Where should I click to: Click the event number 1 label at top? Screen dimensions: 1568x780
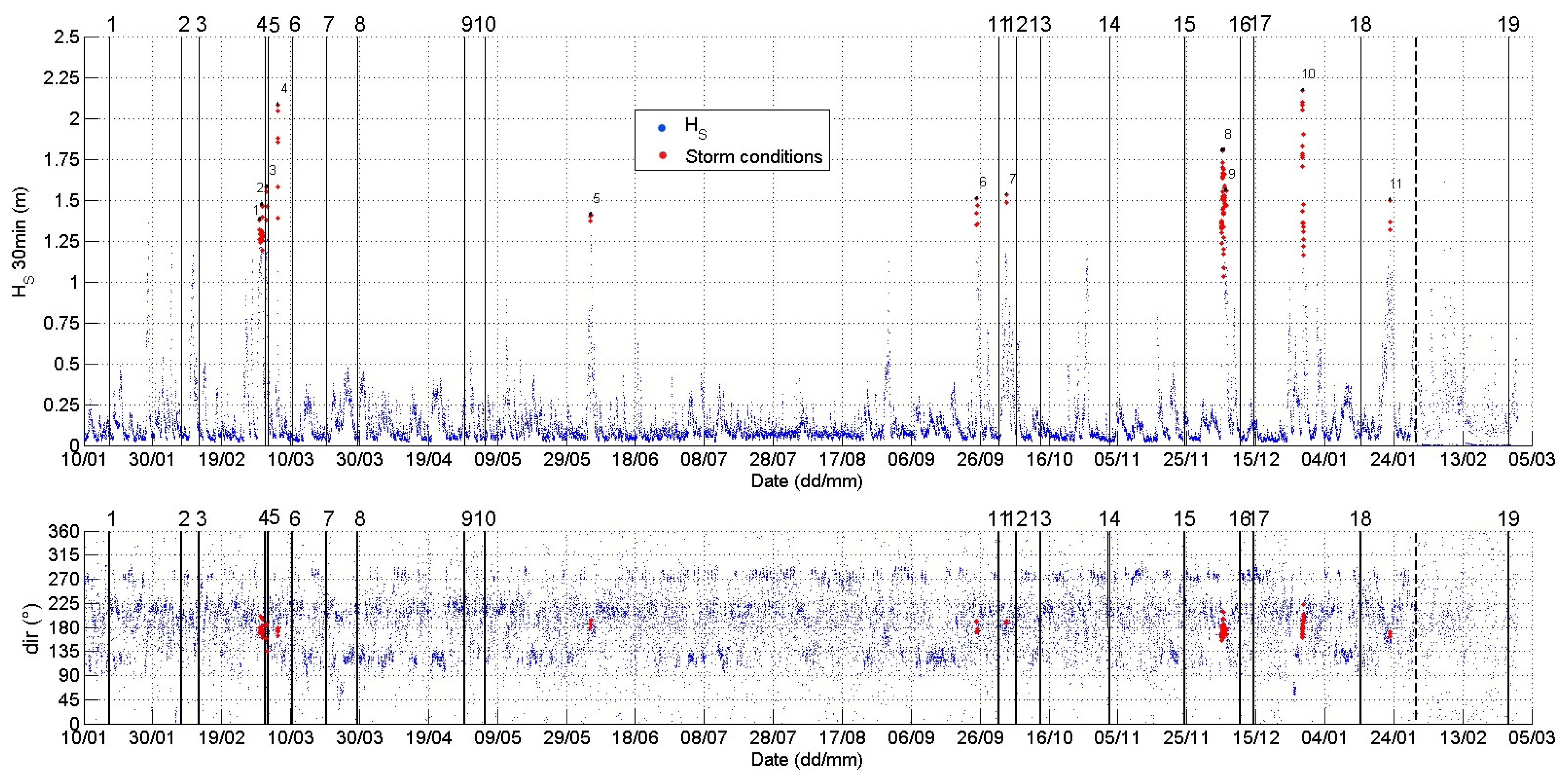click(111, 24)
